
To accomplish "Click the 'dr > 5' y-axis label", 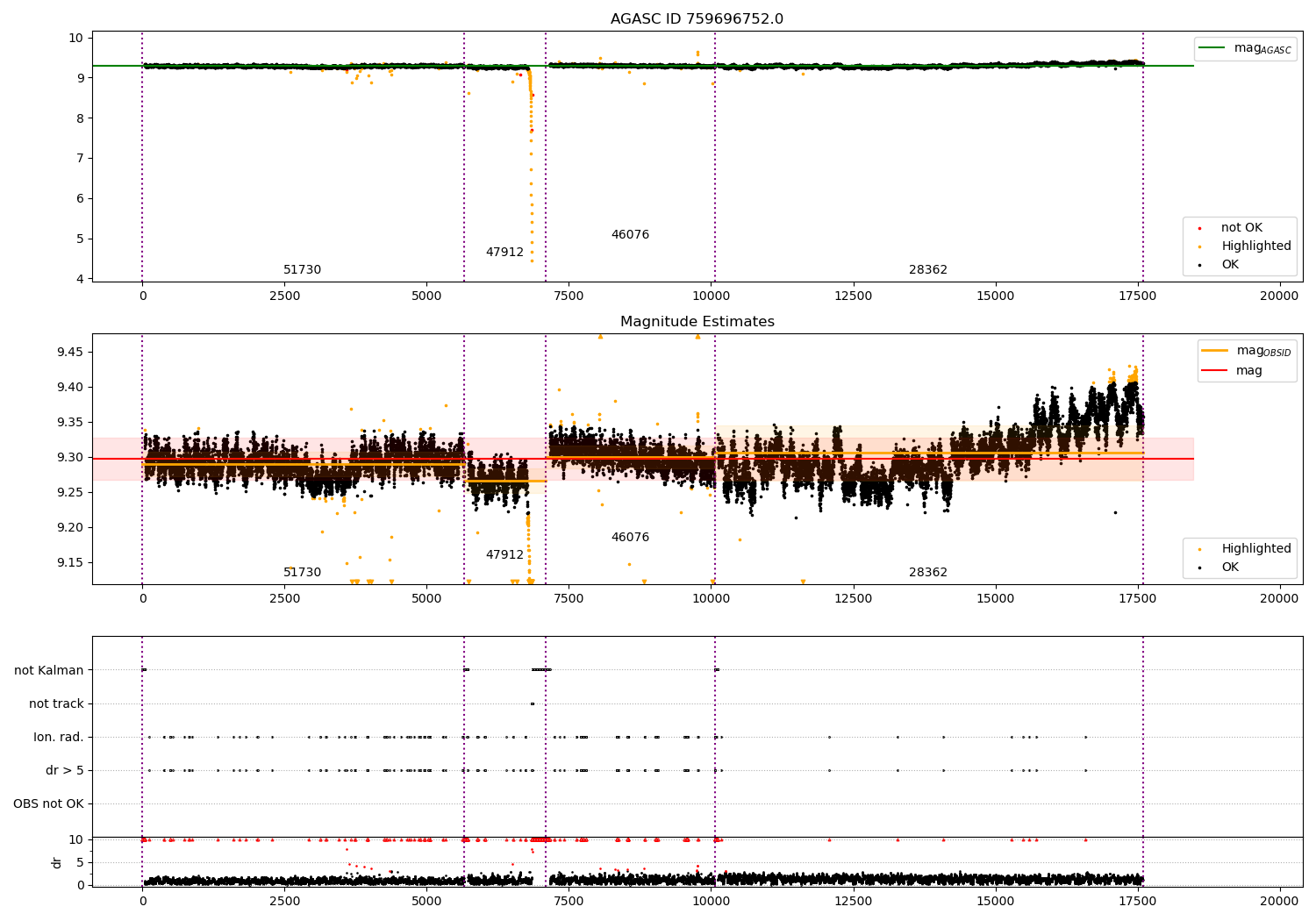I will pos(65,770).
